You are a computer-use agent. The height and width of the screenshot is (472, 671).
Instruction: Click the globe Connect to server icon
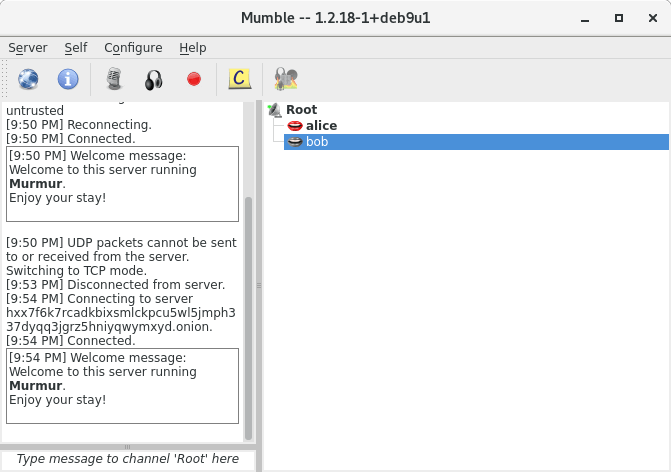tap(28, 79)
